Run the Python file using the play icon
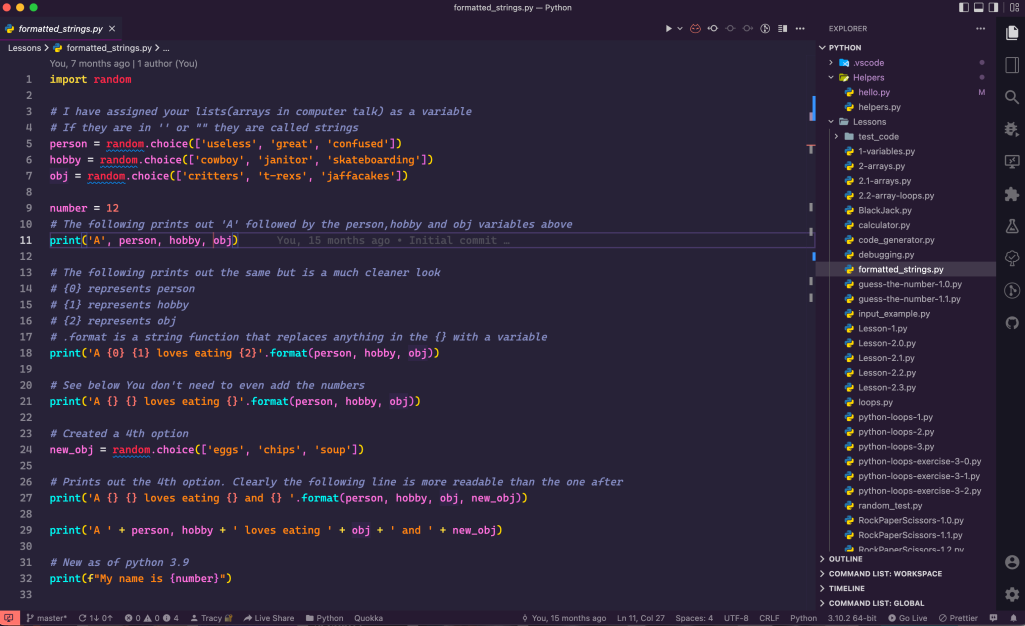 [668, 28]
